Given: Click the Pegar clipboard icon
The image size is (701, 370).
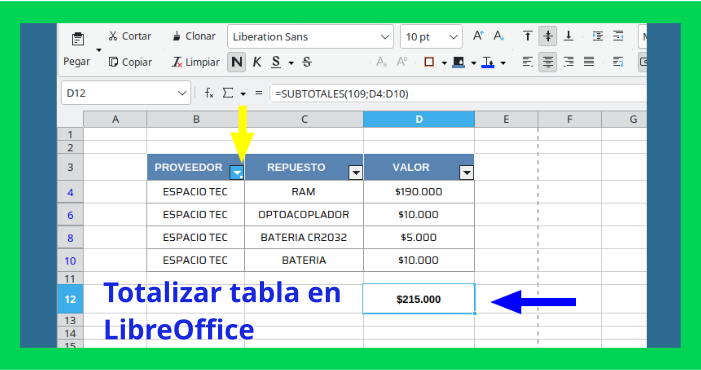Looking at the screenshot, I should click(x=78, y=39).
